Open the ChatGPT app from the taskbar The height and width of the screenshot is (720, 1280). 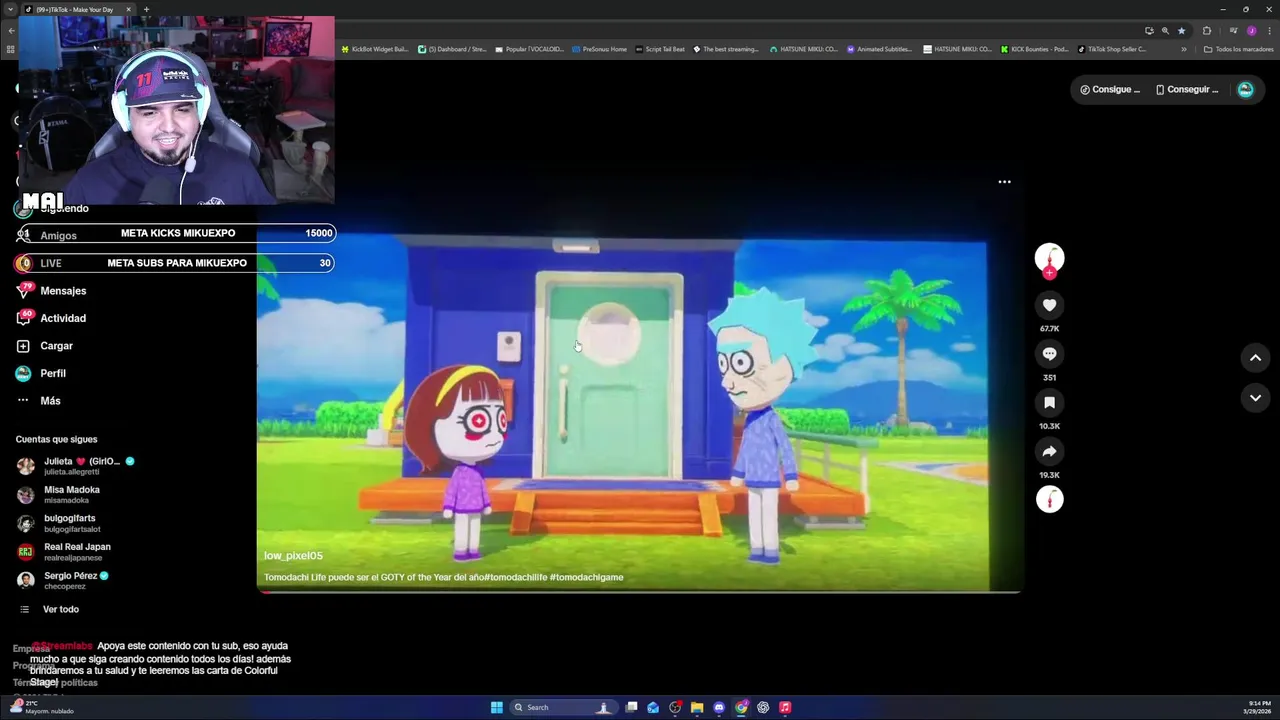[x=763, y=707]
